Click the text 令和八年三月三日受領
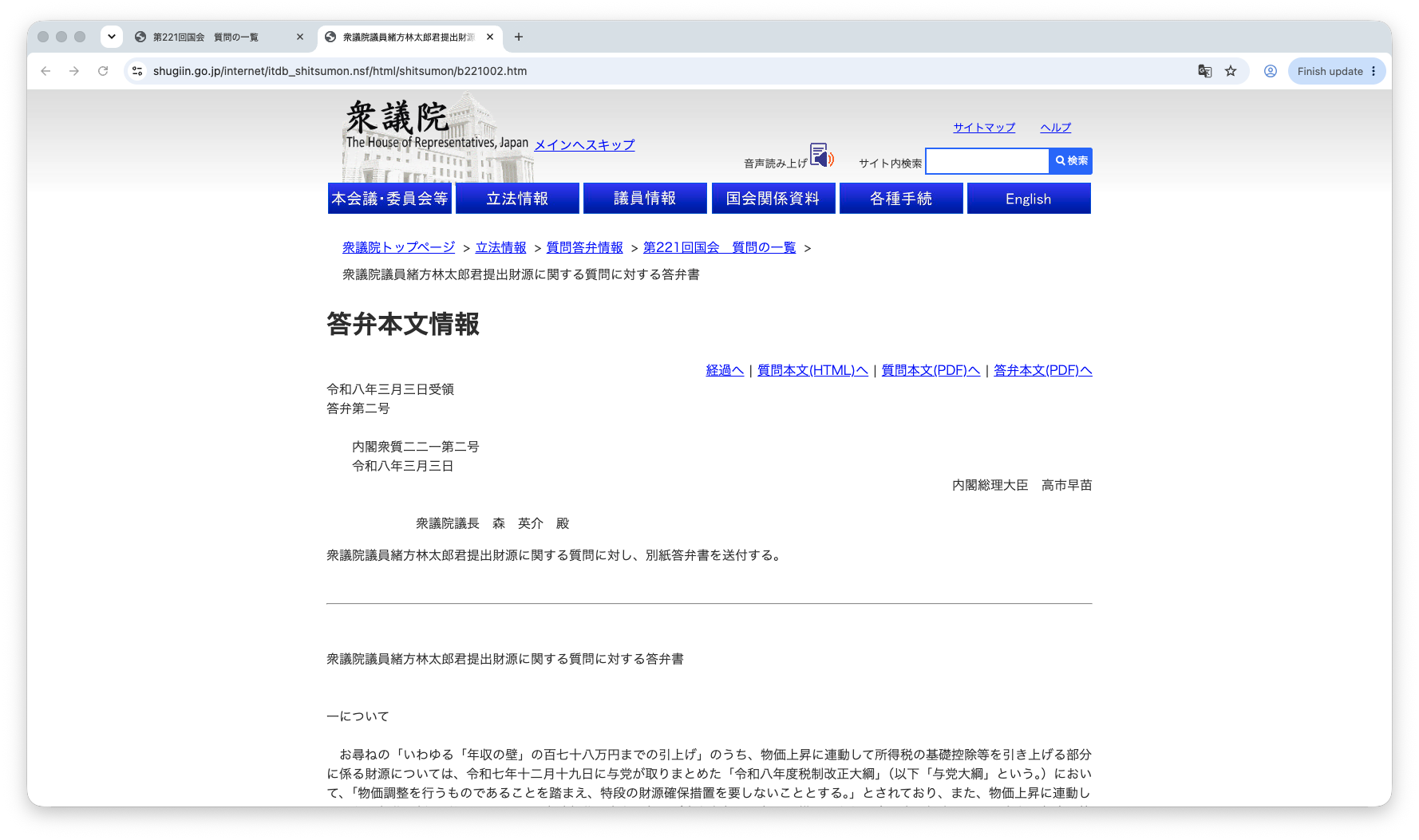This screenshot has height=840, width=1419. [390, 389]
